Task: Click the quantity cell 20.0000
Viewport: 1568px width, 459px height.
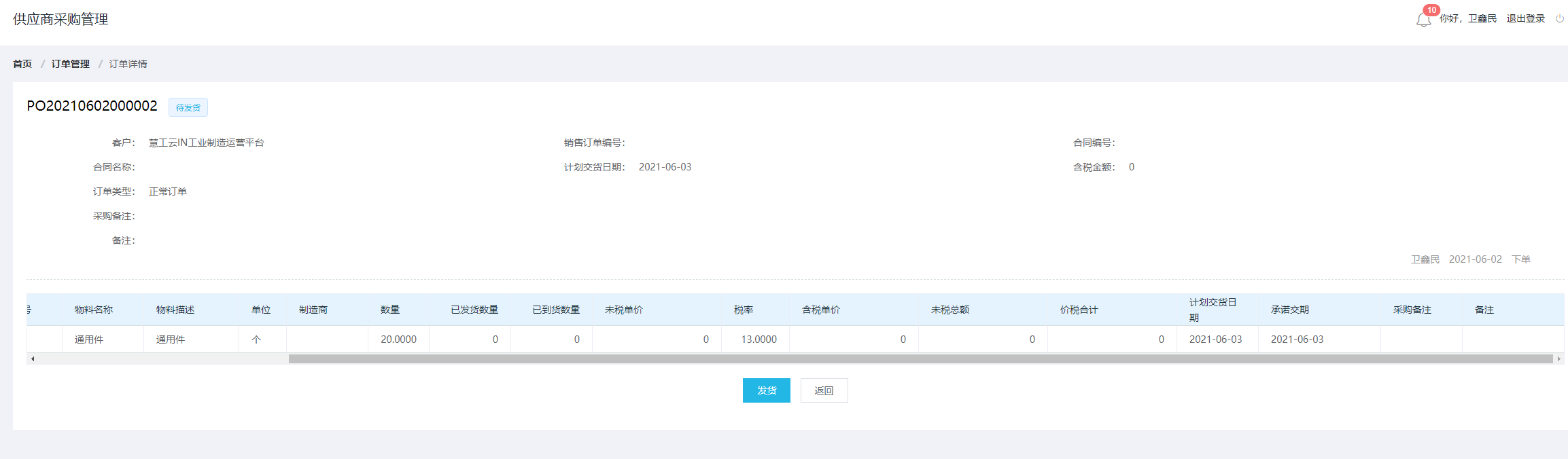Action: pyautogui.click(x=398, y=339)
